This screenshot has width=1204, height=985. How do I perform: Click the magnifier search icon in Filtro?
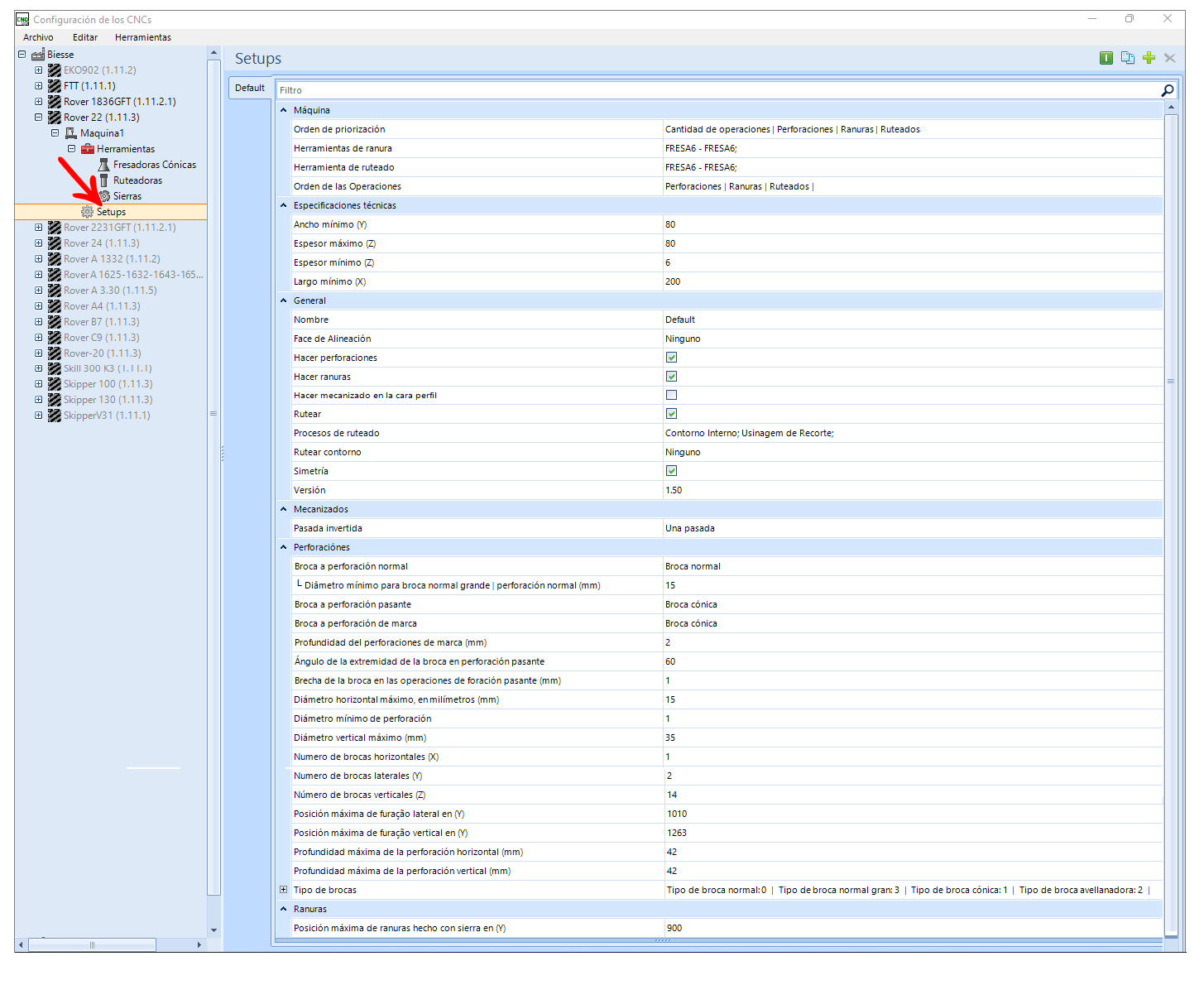pos(1168,90)
